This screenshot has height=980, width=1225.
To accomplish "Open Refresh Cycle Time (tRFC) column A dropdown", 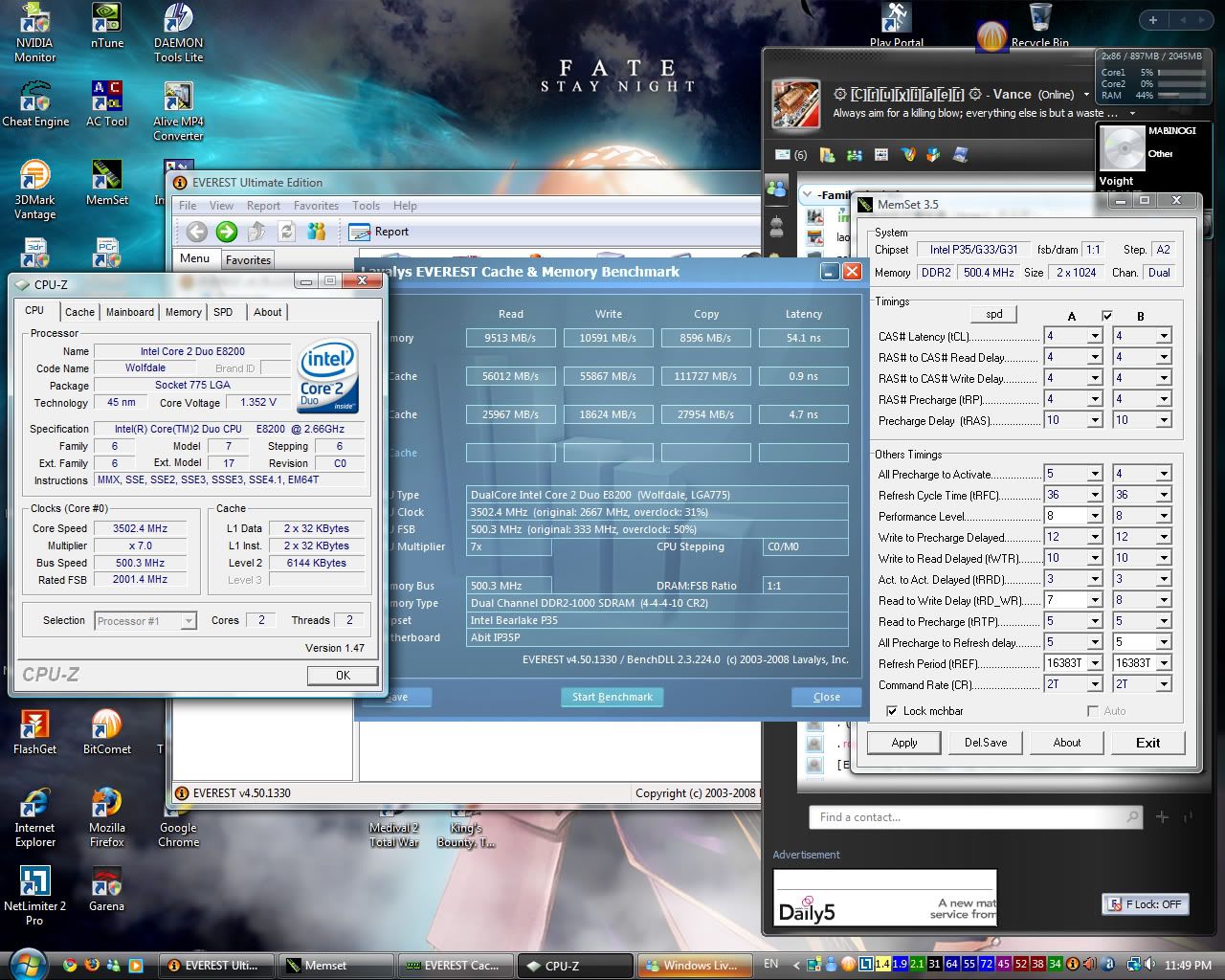I will 1095,495.
